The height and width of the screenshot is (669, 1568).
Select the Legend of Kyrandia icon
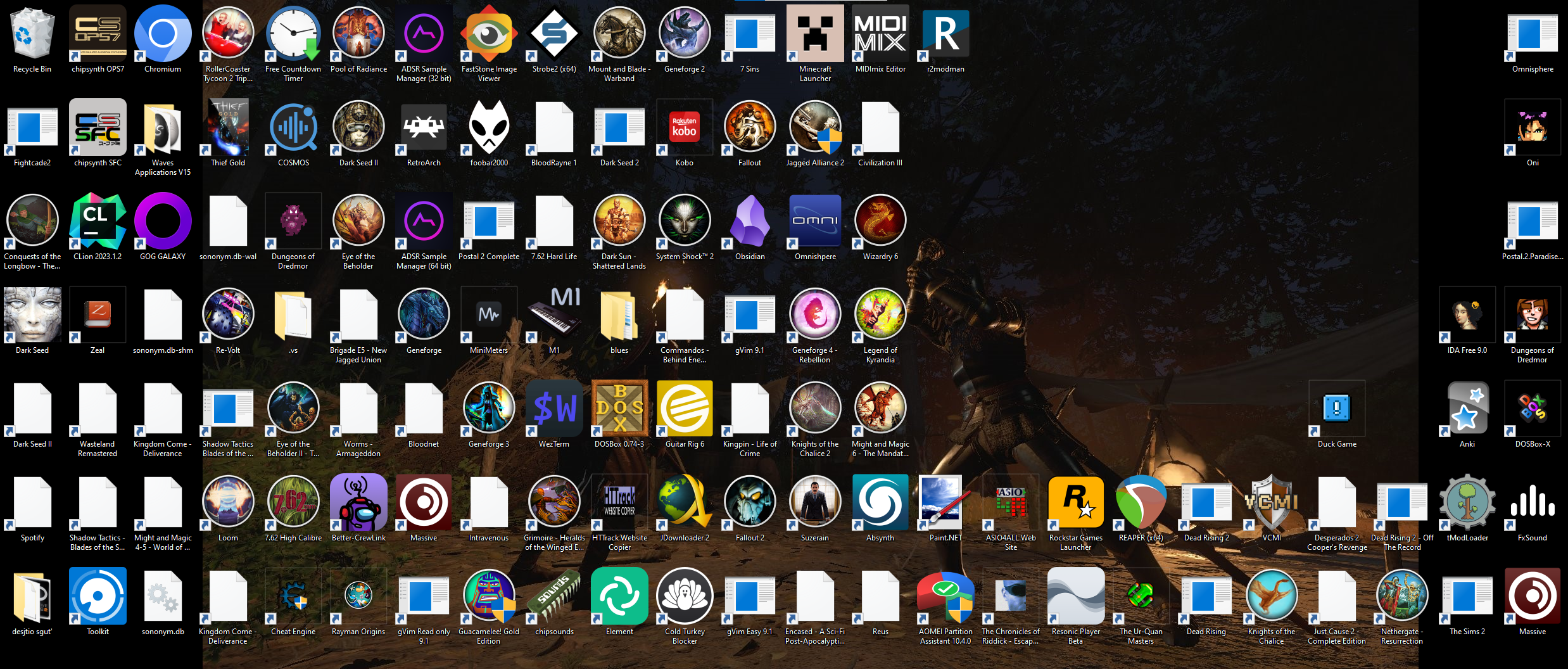coord(880,315)
